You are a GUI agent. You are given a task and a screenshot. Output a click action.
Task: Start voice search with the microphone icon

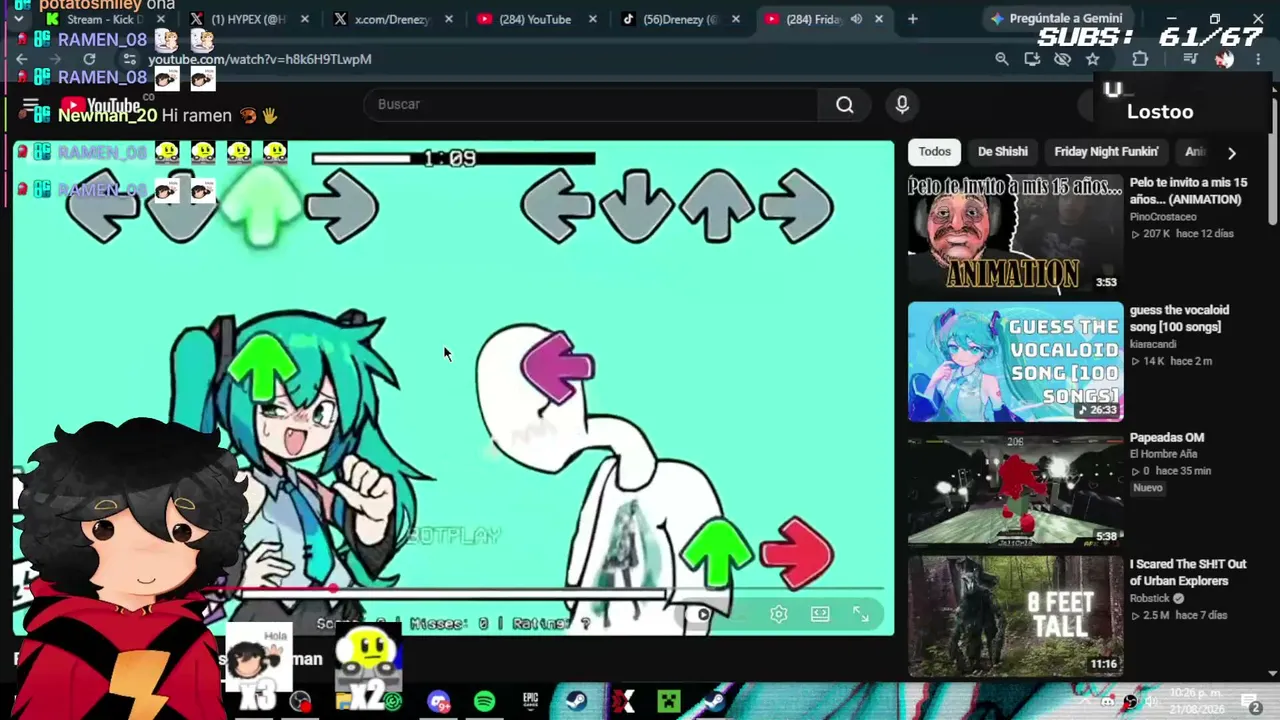click(x=902, y=105)
